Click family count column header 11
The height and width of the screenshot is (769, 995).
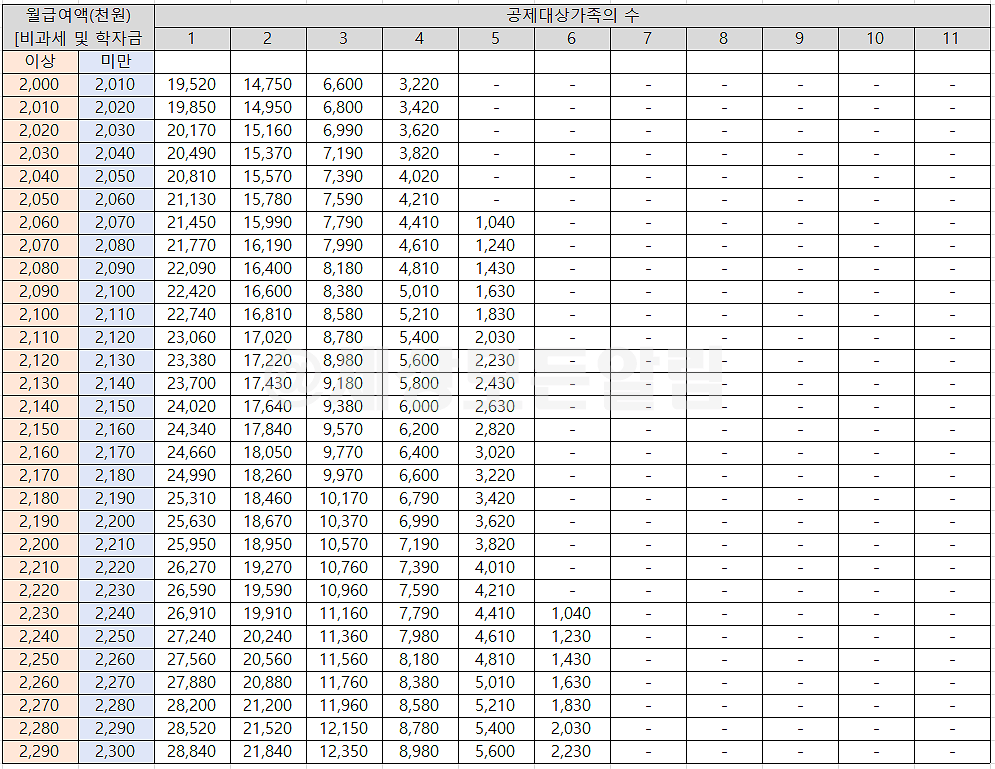click(952, 39)
